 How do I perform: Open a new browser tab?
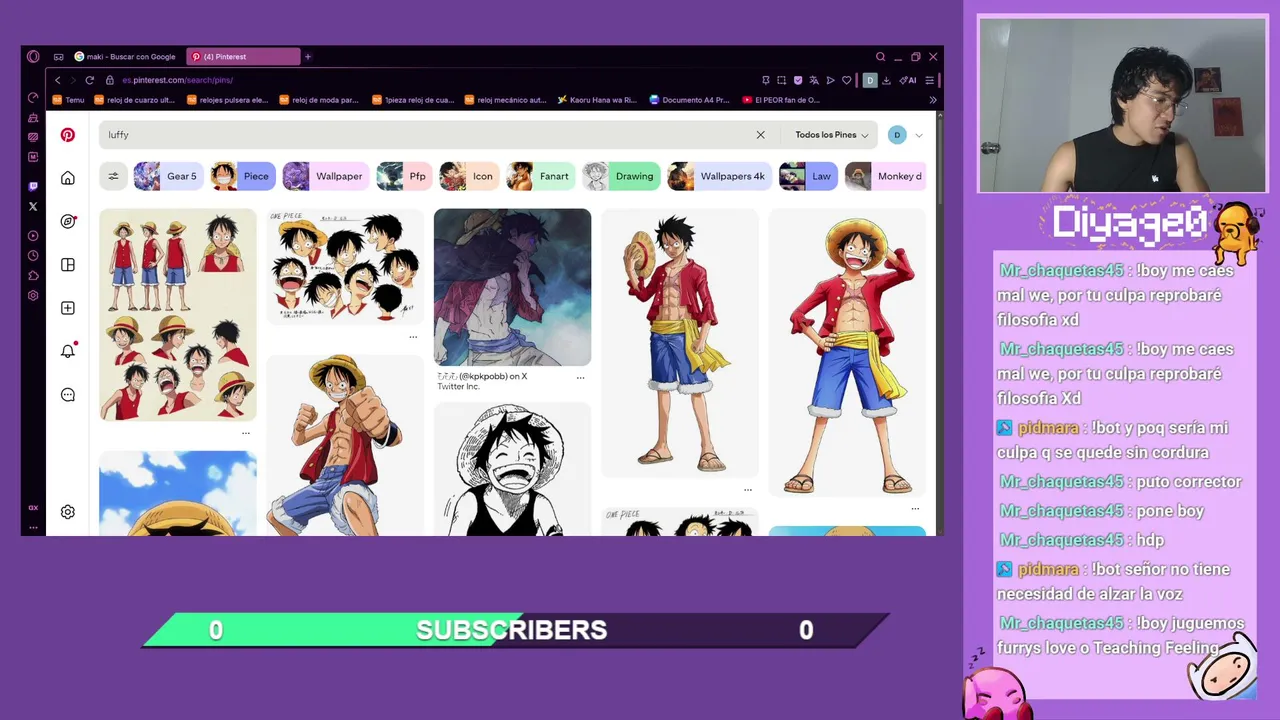point(308,57)
